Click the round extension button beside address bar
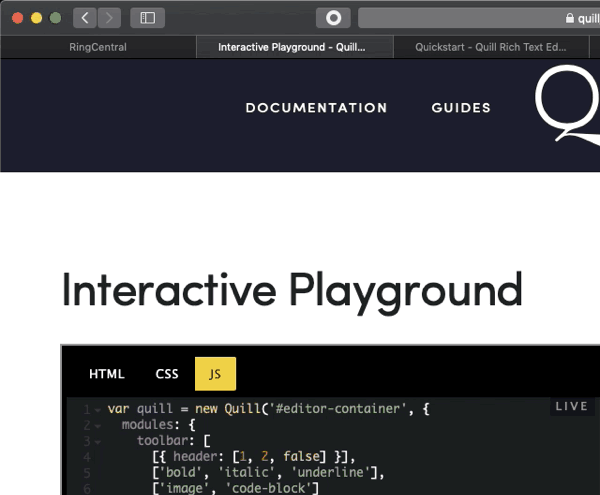600x495 pixels. (333, 18)
